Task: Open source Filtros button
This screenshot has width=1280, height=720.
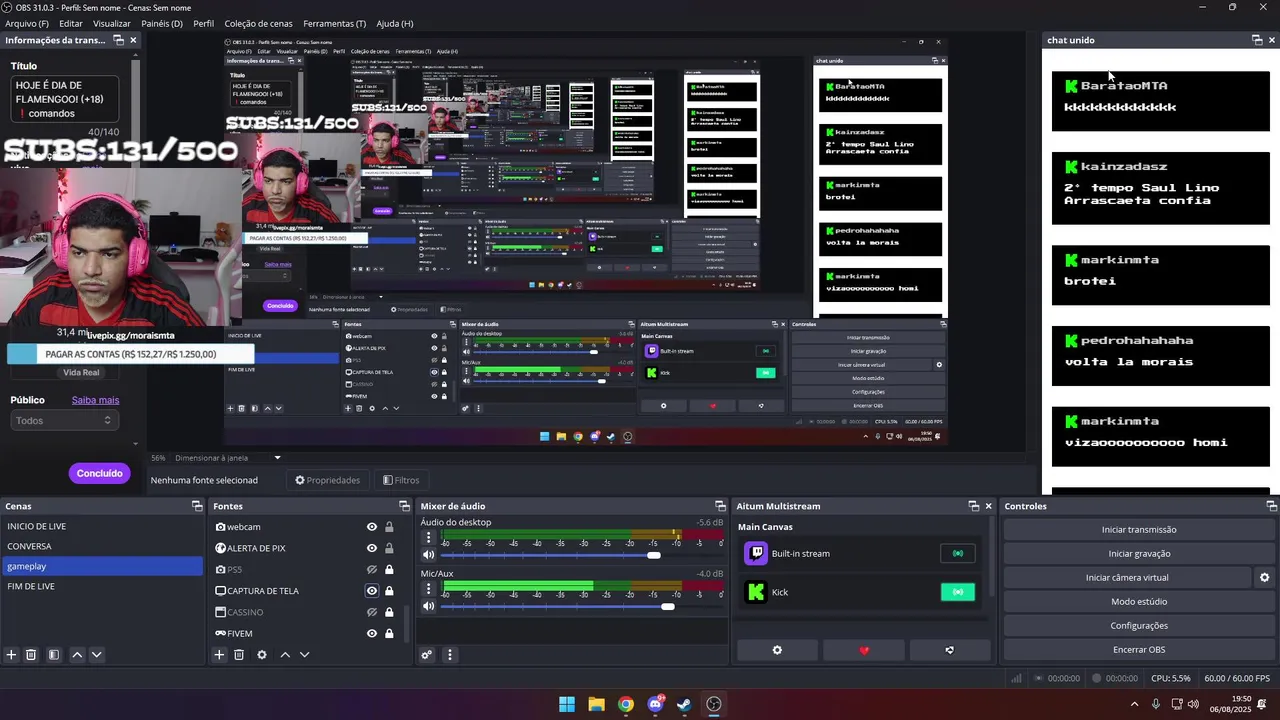Action: [401, 480]
